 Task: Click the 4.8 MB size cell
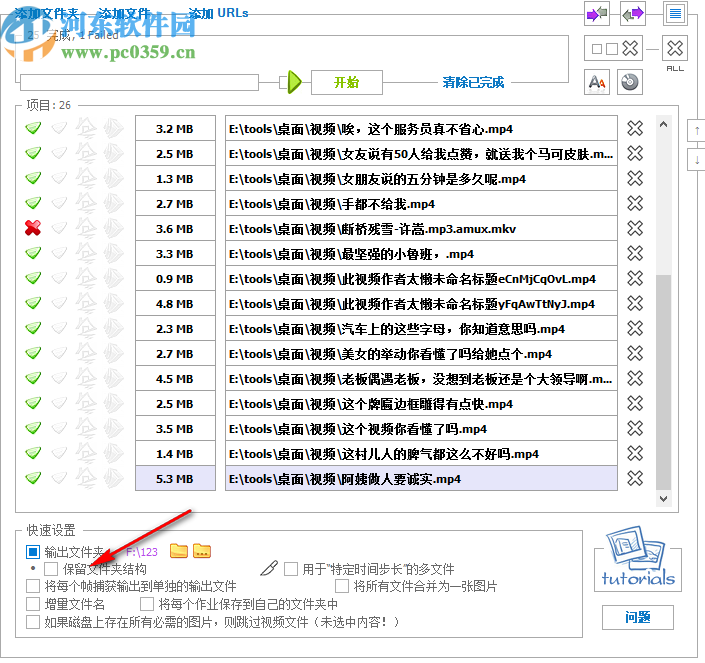click(175, 304)
